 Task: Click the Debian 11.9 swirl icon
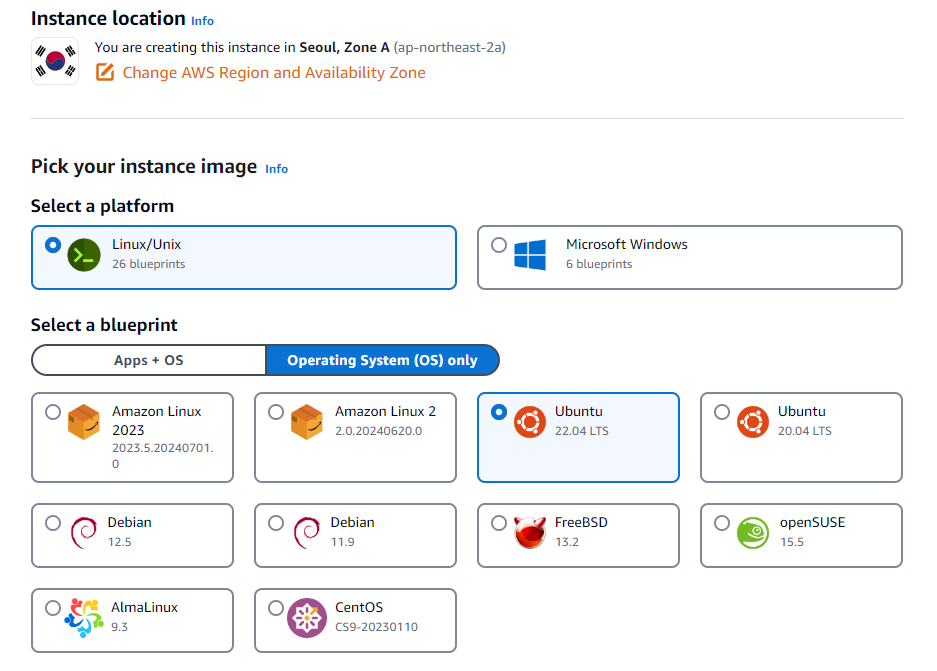(307, 532)
